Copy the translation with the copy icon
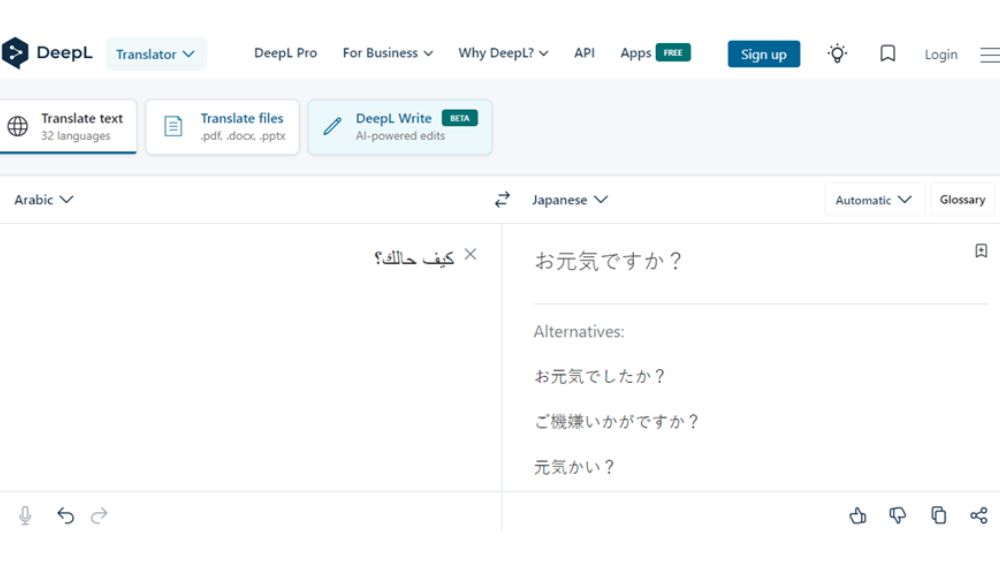 tap(938, 516)
